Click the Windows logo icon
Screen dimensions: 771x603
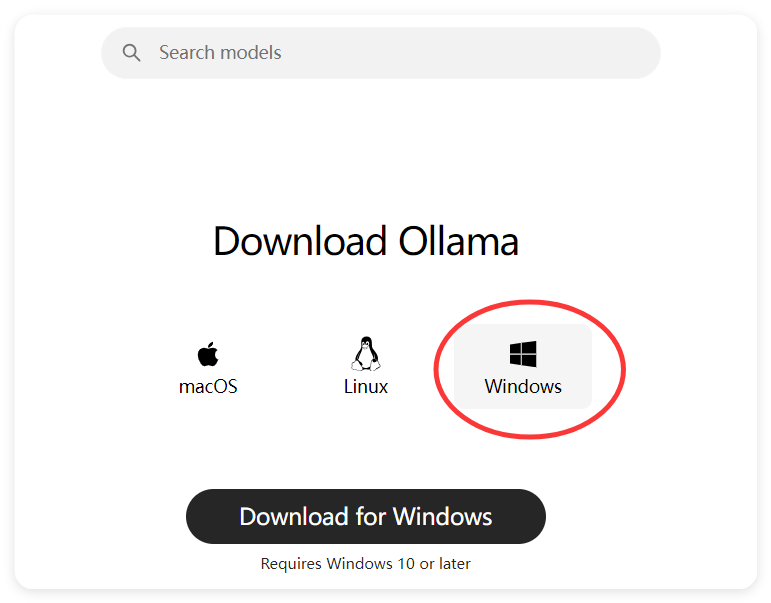coord(523,354)
